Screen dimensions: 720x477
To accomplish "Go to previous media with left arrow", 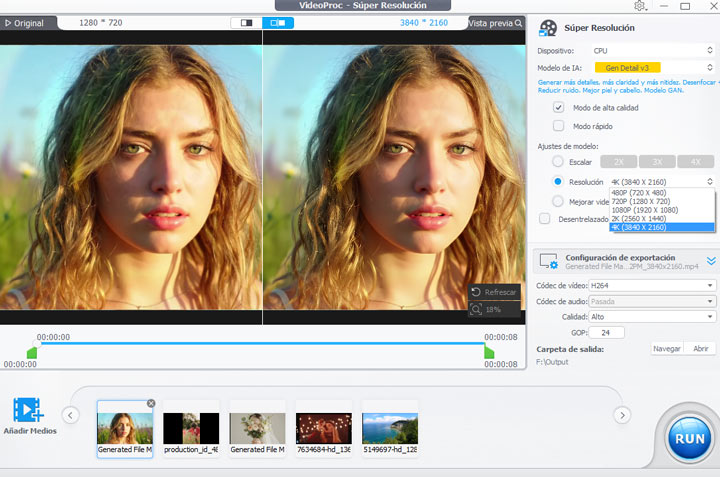I will point(70,415).
